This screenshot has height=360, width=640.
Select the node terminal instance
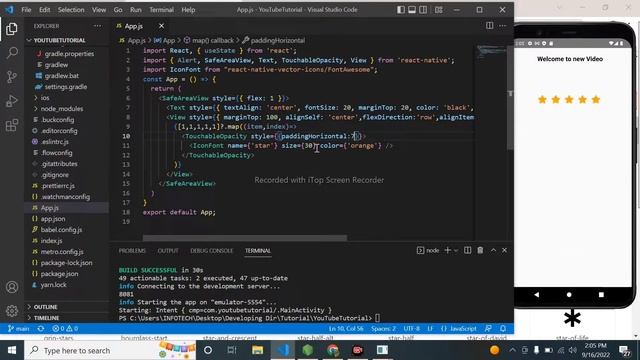point(428,250)
